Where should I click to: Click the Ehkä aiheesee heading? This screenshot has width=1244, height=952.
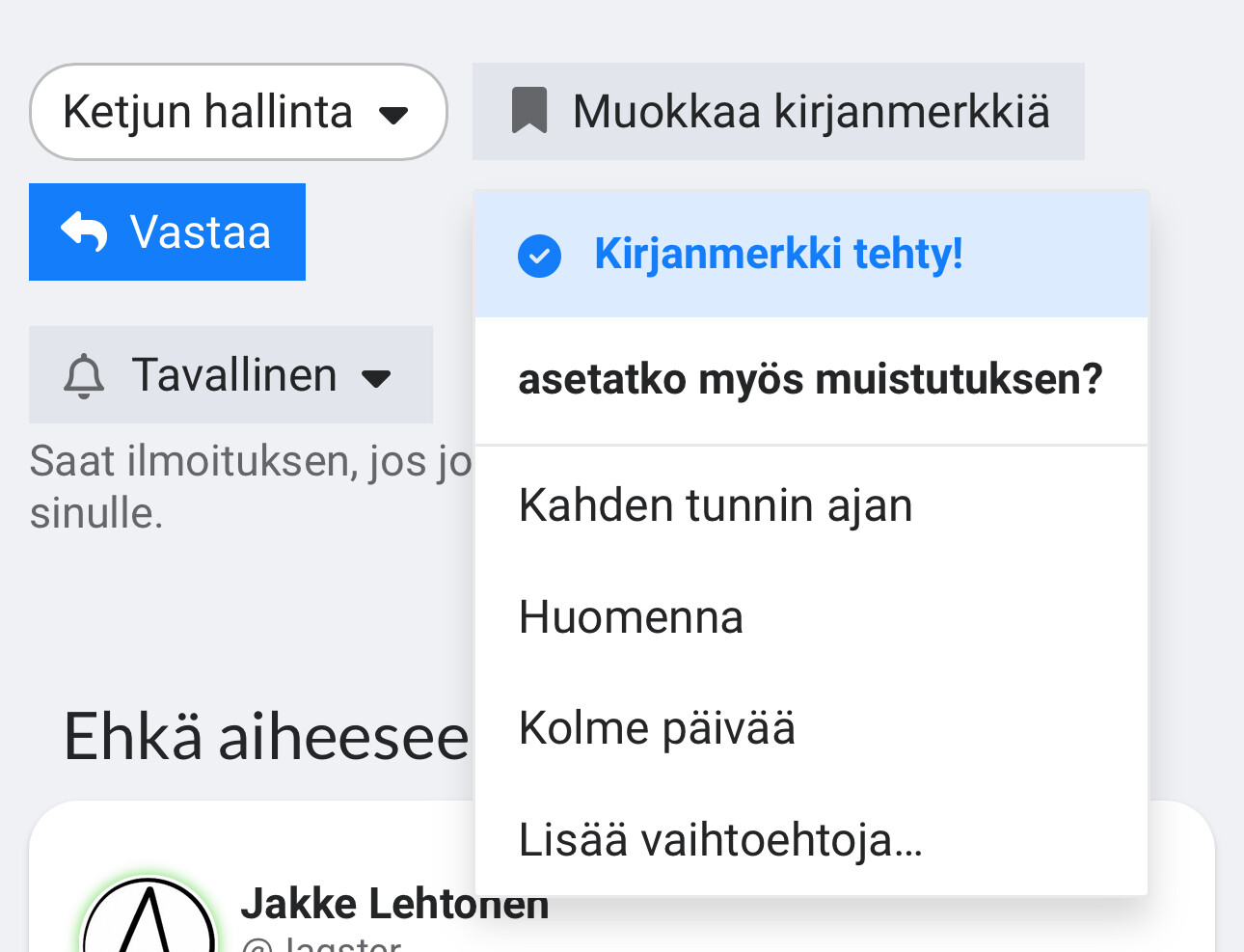(266, 737)
